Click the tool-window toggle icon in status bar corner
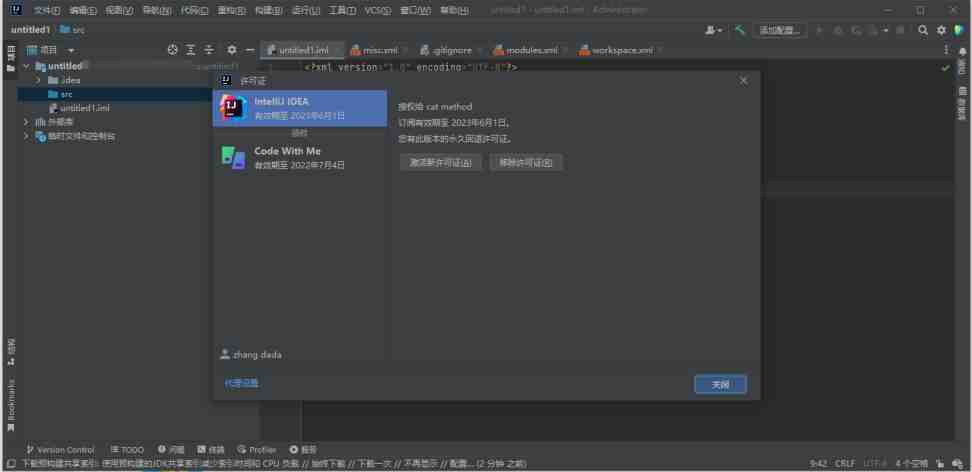 (x=11, y=463)
